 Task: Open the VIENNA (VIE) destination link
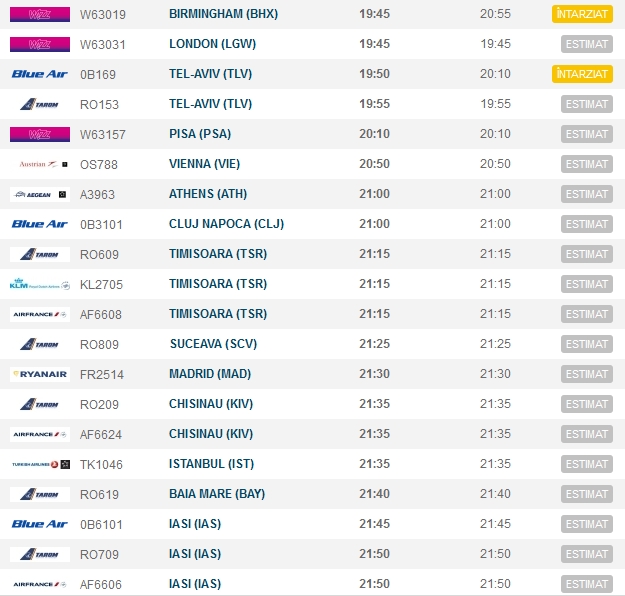[x=204, y=164]
